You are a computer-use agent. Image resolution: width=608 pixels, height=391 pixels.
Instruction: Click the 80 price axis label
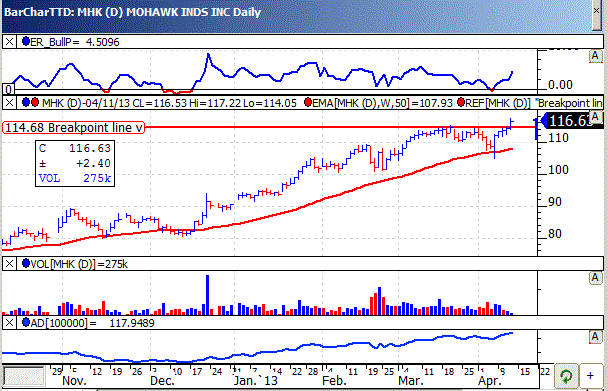pos(555,234)
